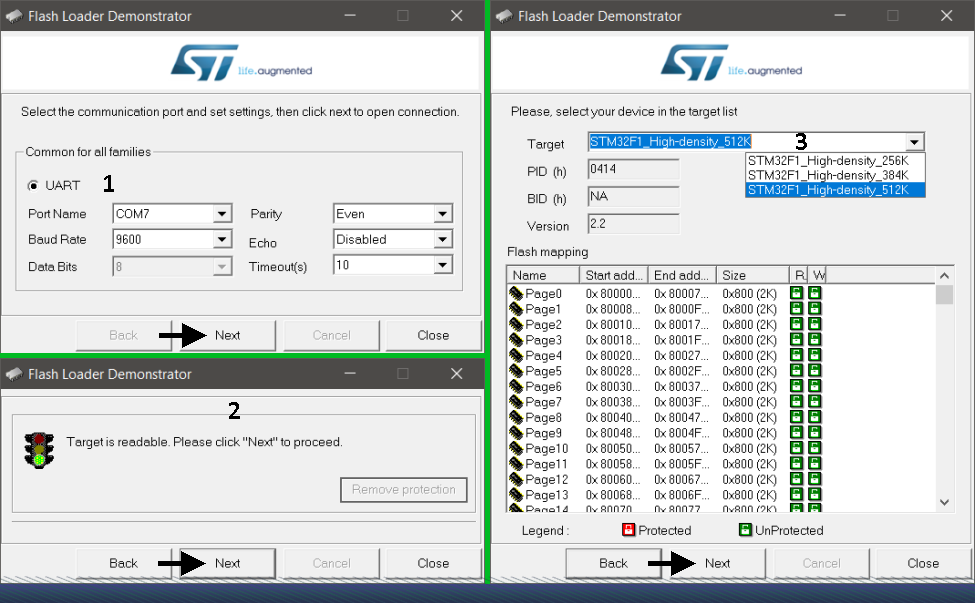Click Page1's green read-unprotect icon
975x603 pixels.
[794, 309]
